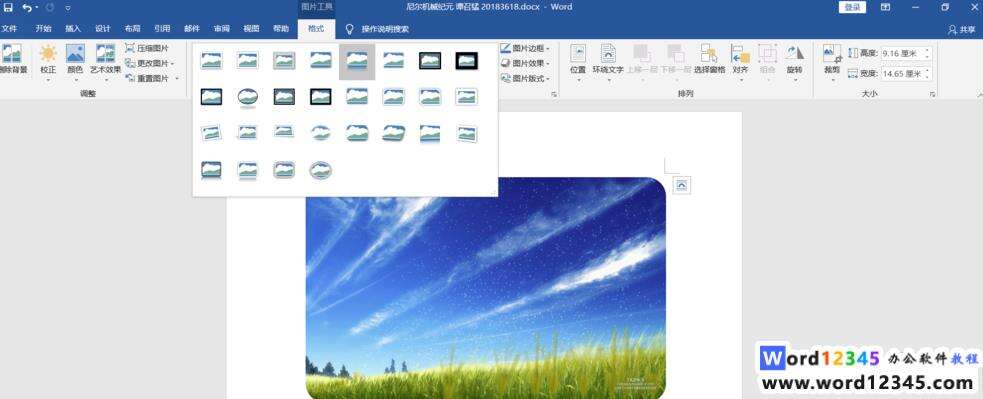Screen dimensions: 983x399
Task: Open the 文件 tab
Action: [x=9, y=29]
